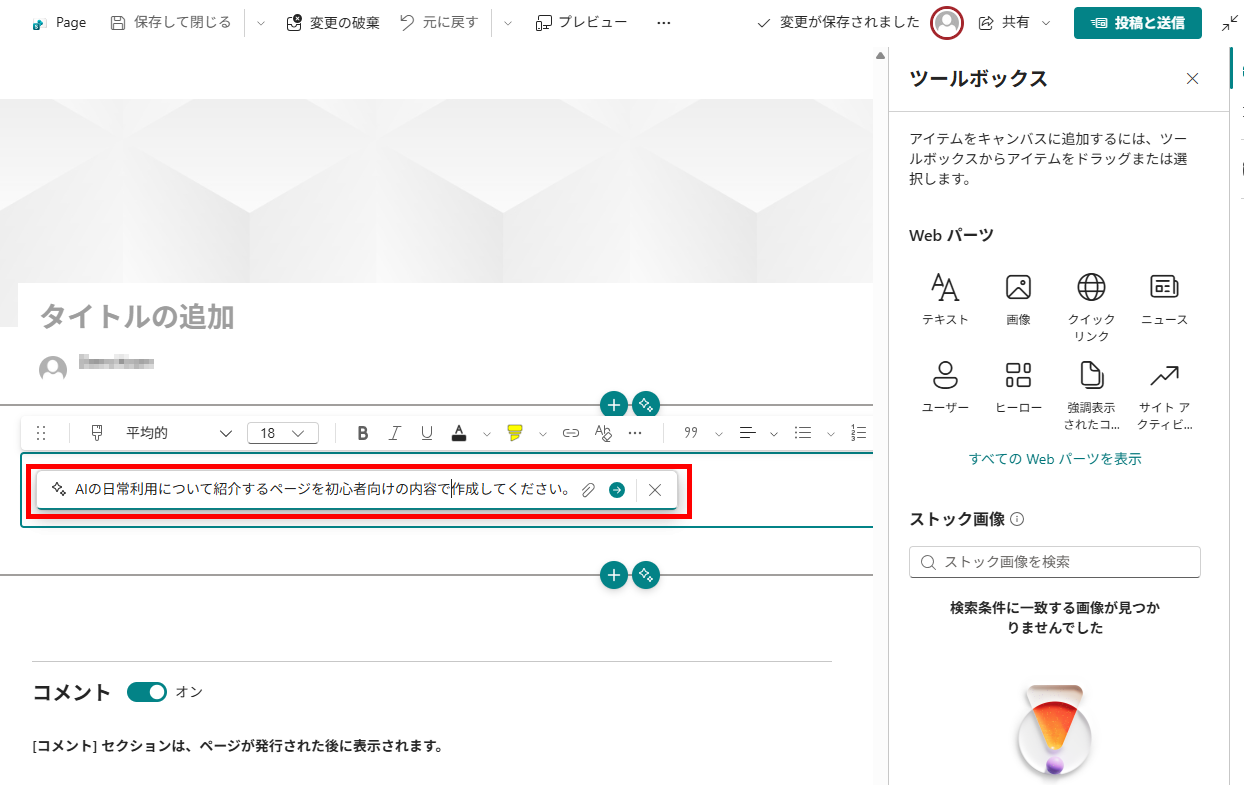
Task: Click the stock image search field
Action: point(1055,562)
